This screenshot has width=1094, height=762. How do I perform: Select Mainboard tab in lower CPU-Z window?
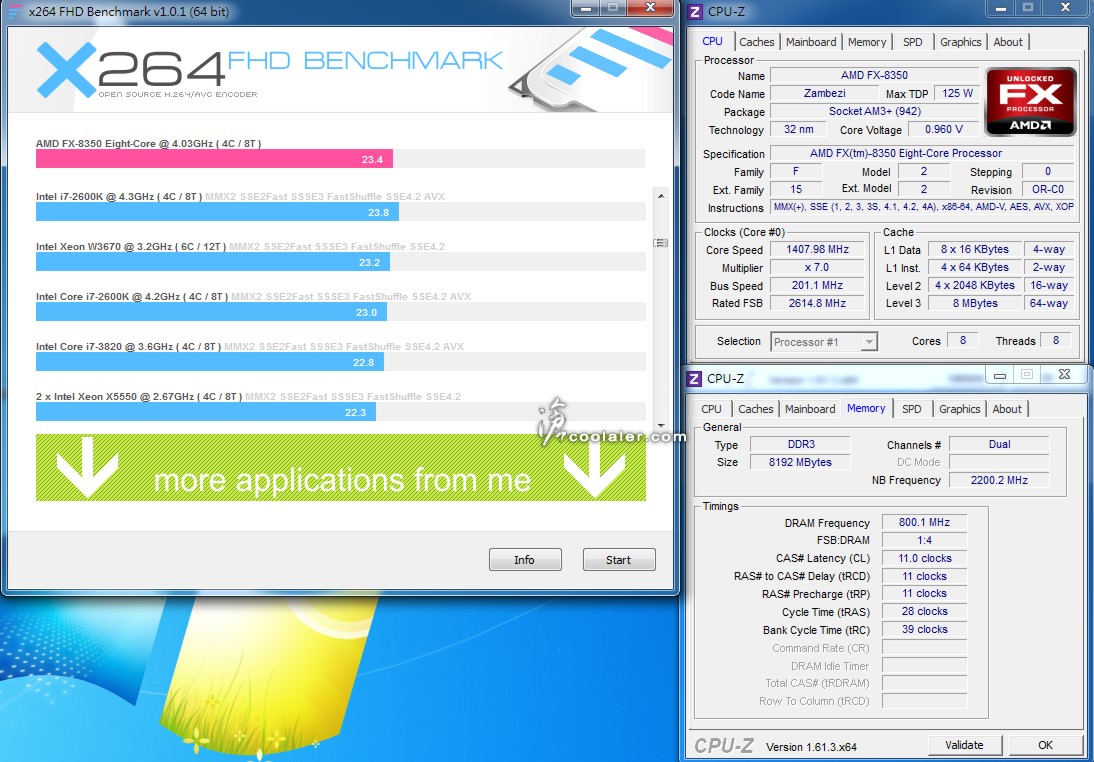tap(810, 409)
